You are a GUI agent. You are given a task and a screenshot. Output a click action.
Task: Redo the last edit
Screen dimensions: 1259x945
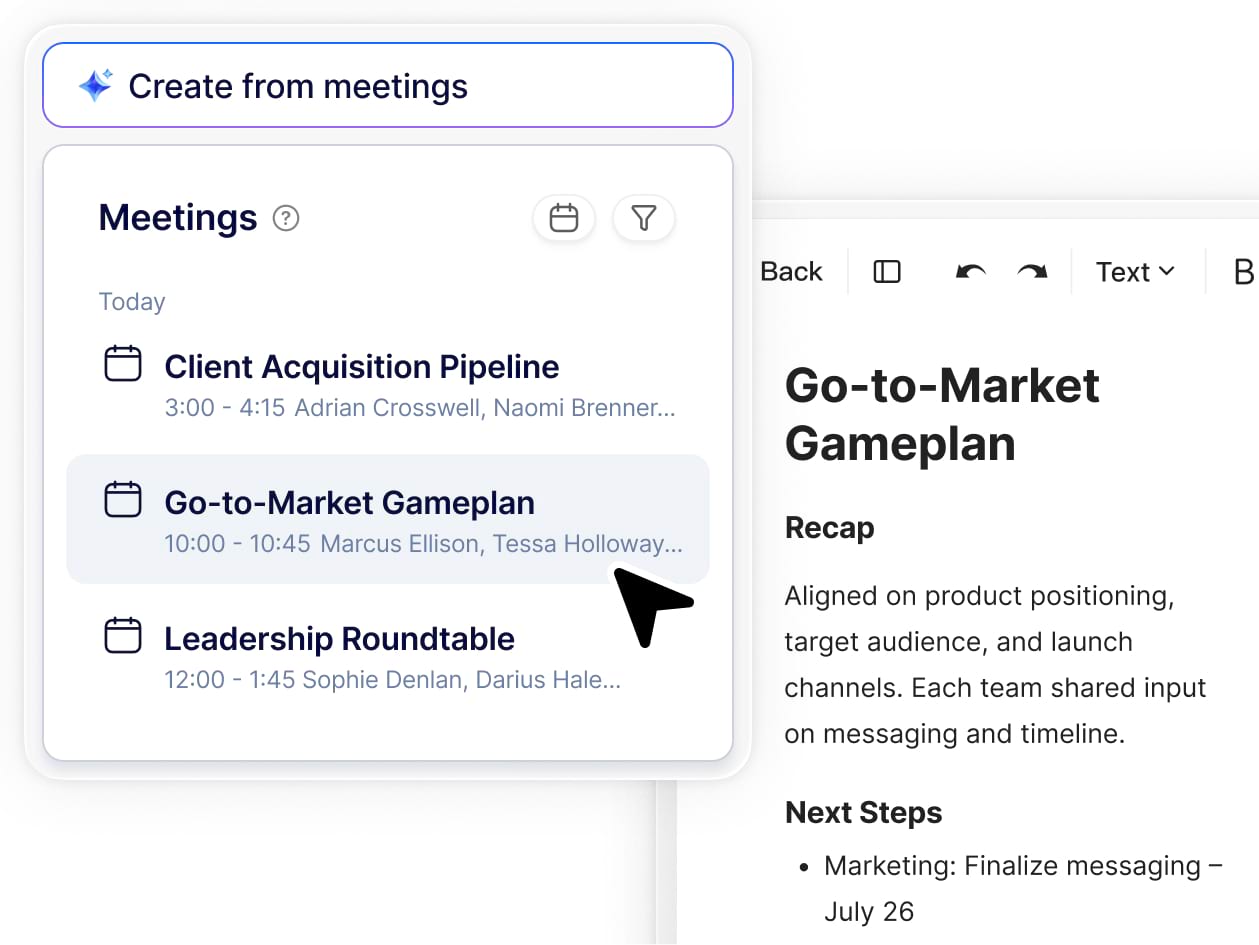pyautogui.click(x=1031, y=272)
